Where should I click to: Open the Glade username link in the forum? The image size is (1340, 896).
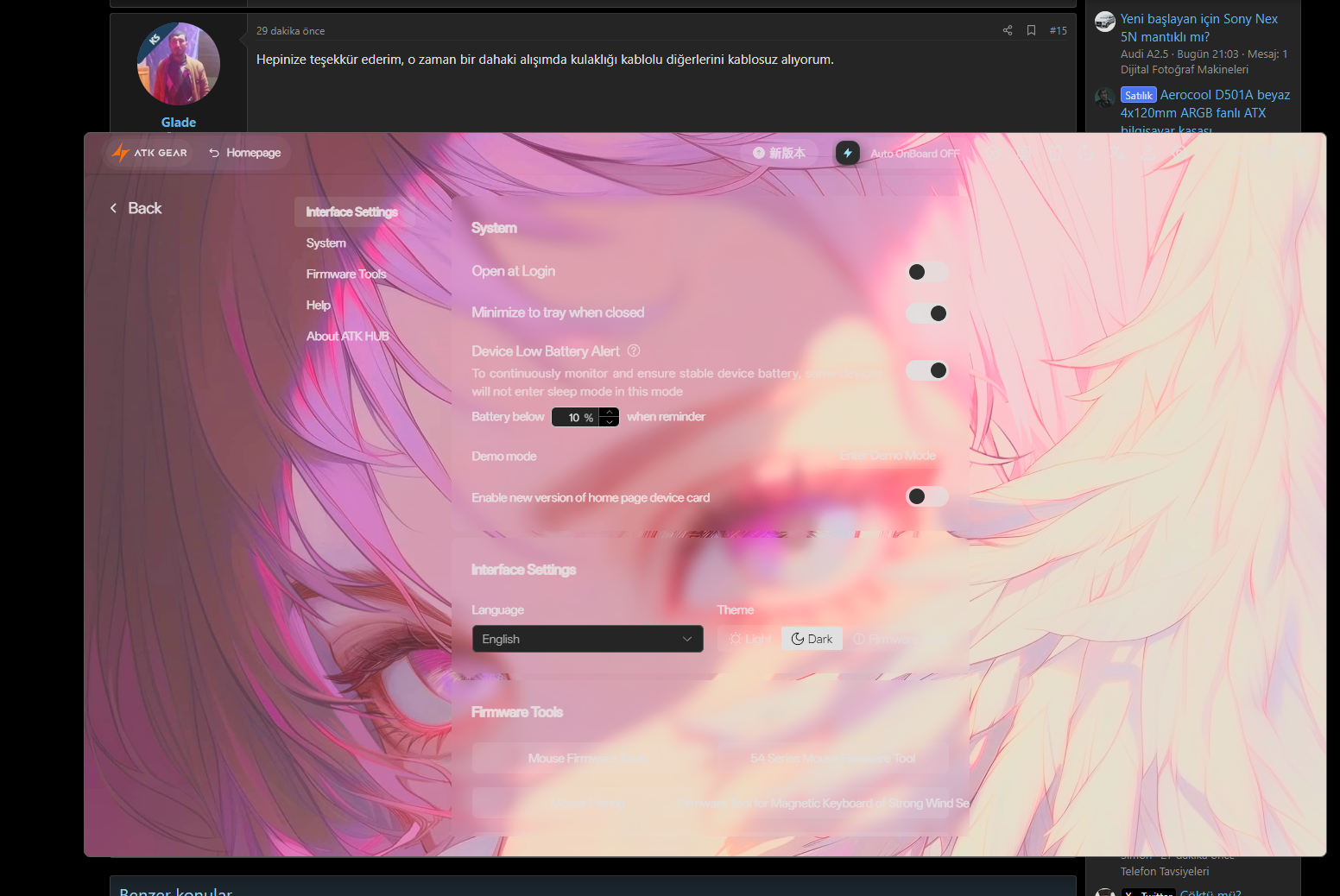179,123
